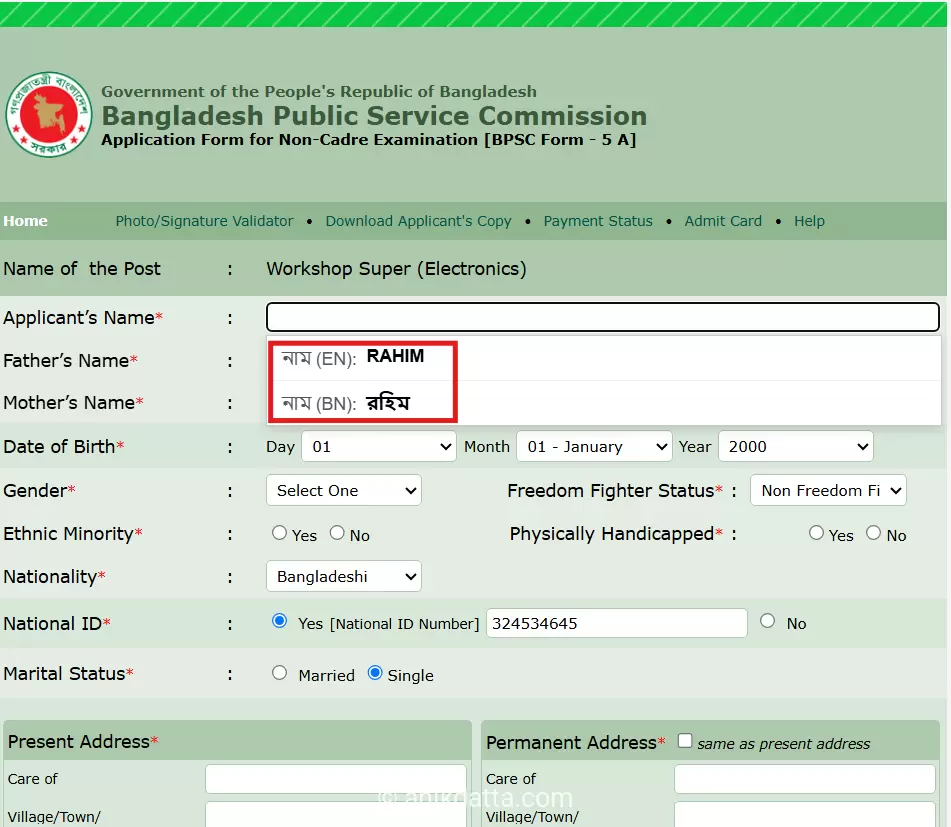The image size is (951, 827).
Task: Expand the Month dropdown showing January
Action: [594, 447]
